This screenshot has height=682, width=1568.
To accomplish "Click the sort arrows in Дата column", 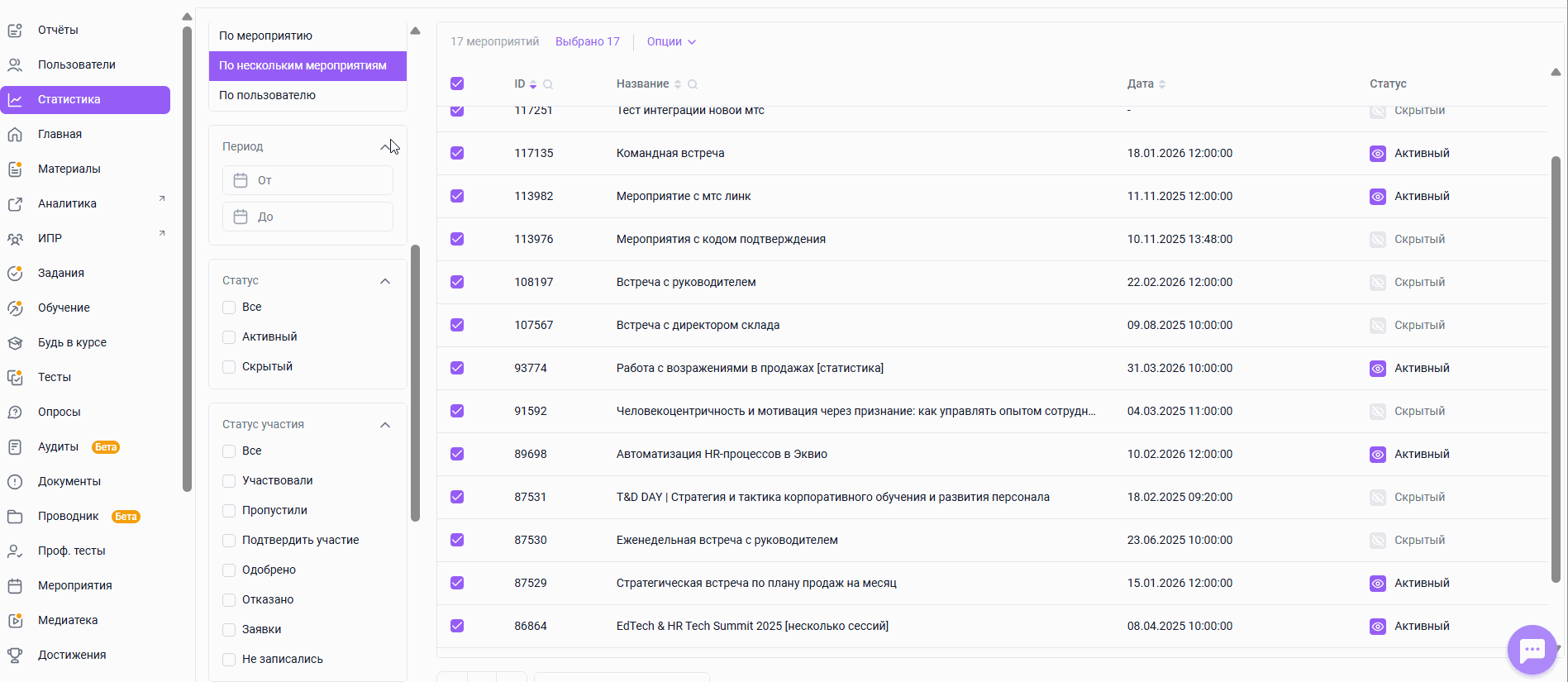I will click(x=1162, y=84).
